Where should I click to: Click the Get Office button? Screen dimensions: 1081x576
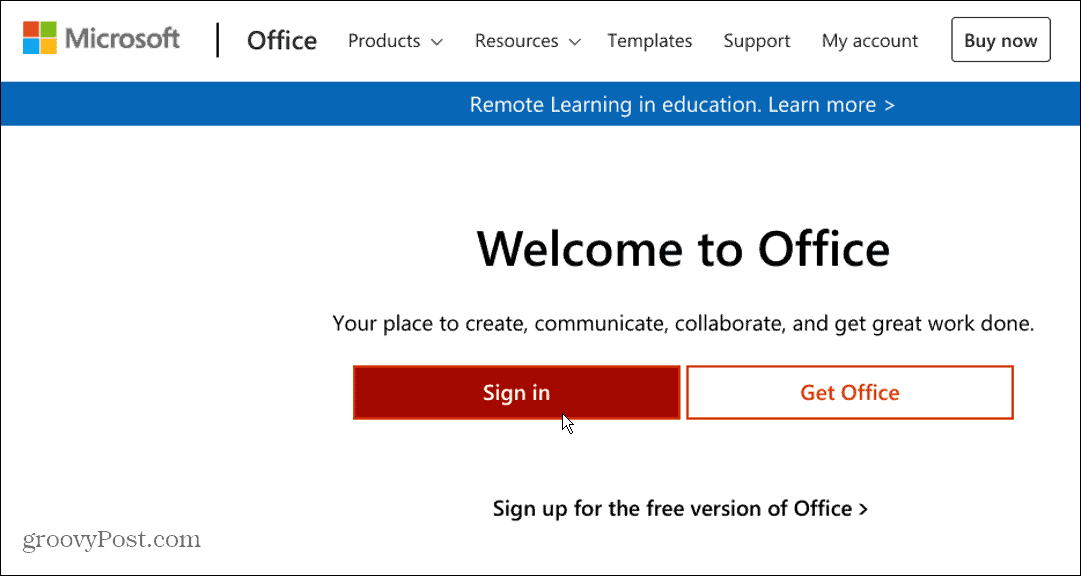click(849, 392)
